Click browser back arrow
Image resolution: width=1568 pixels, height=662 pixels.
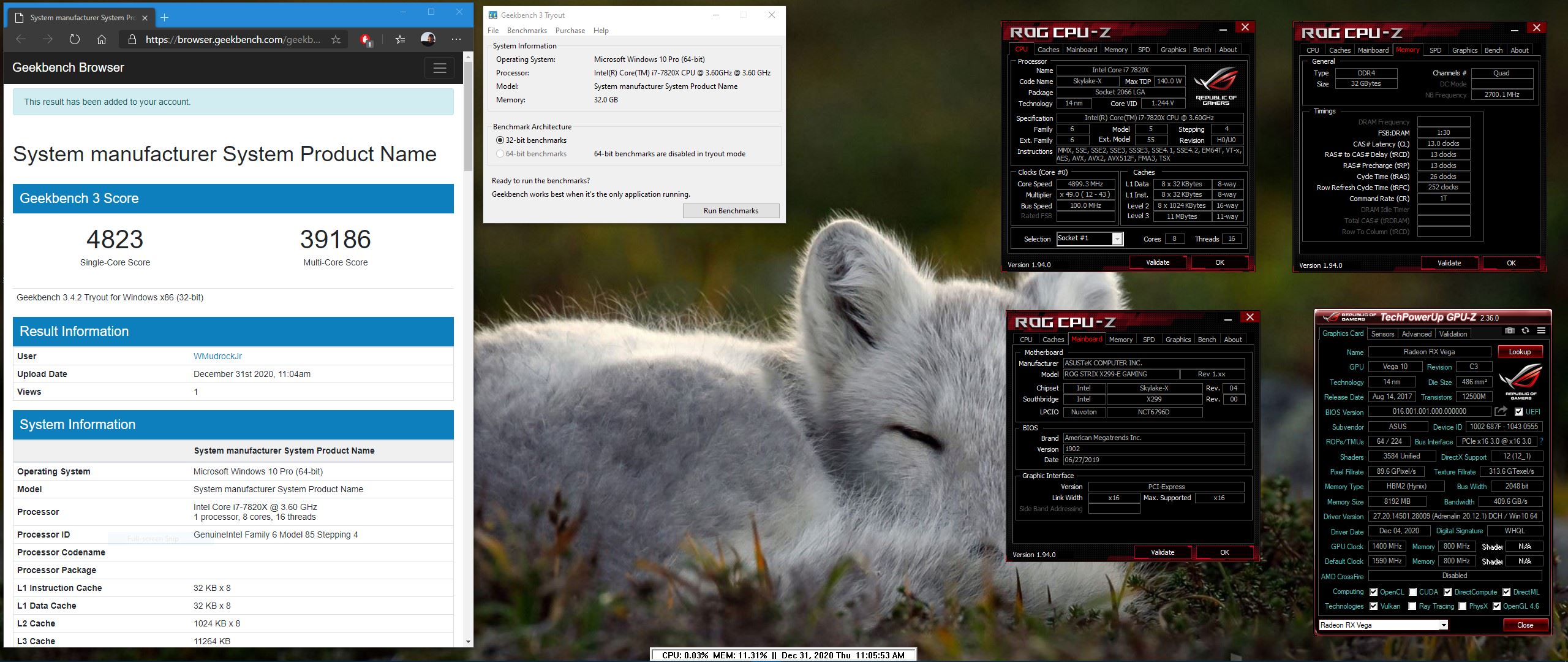click(21, 39)
